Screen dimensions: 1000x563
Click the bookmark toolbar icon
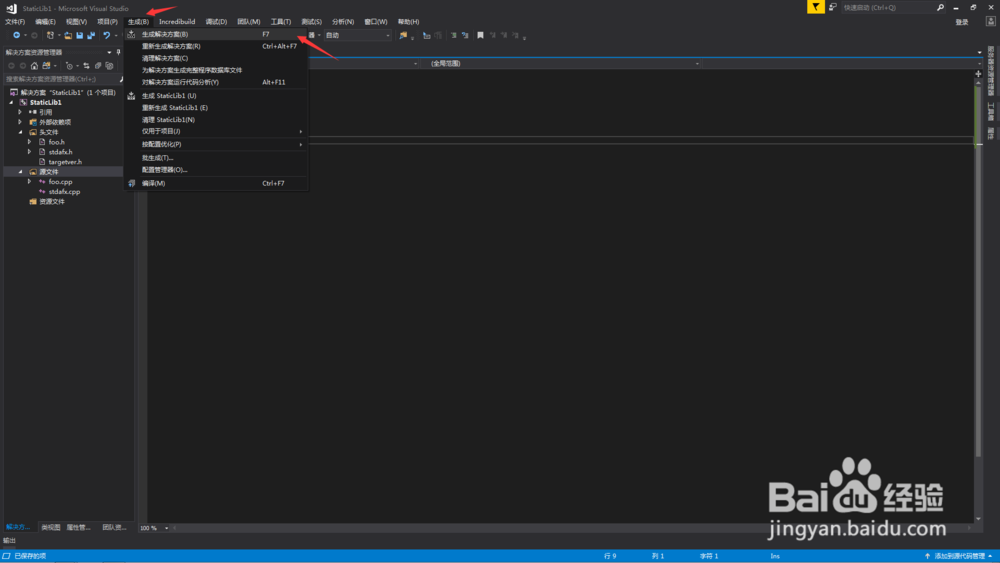(480, 35)
